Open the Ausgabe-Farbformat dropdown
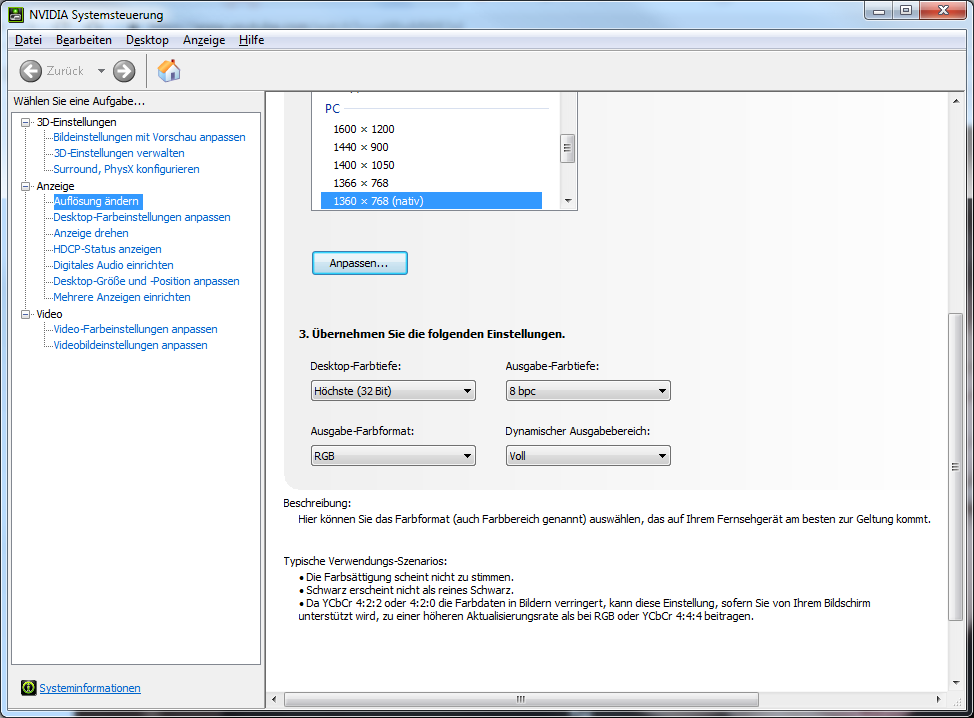This screenshot has height=718, width=974. point(393,456)
